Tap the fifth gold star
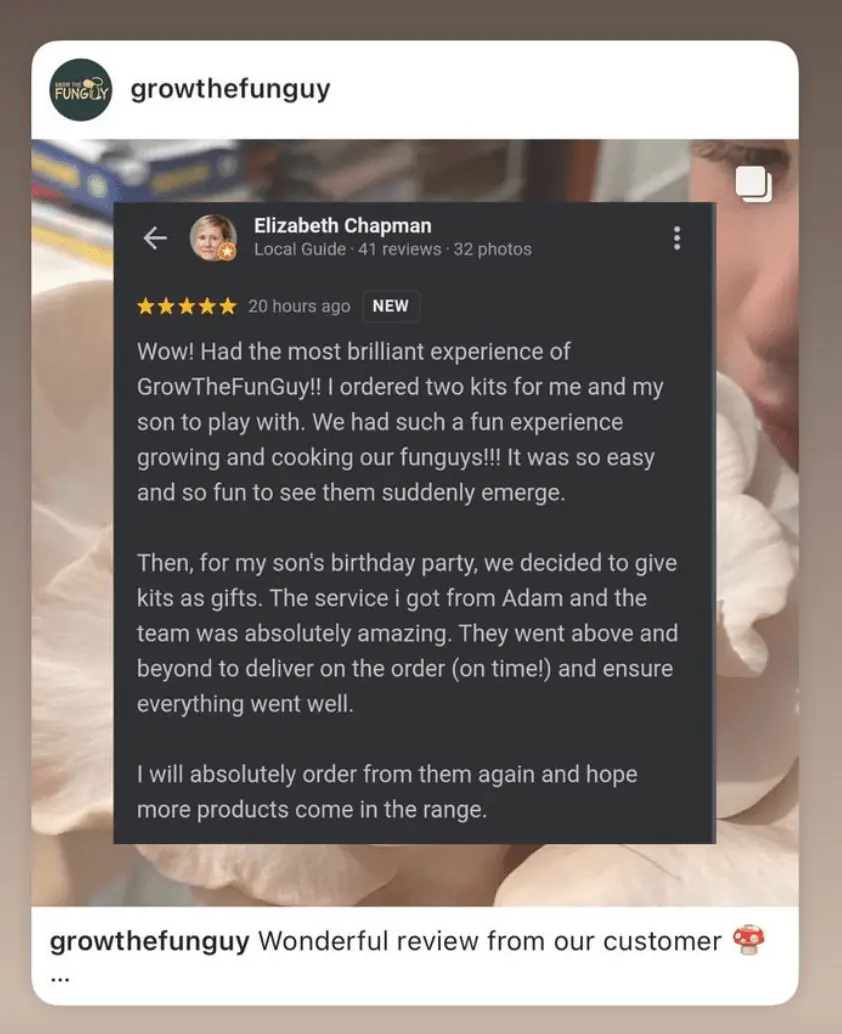842x1034 pixels. pyautogui.click(x=227, y=306)
